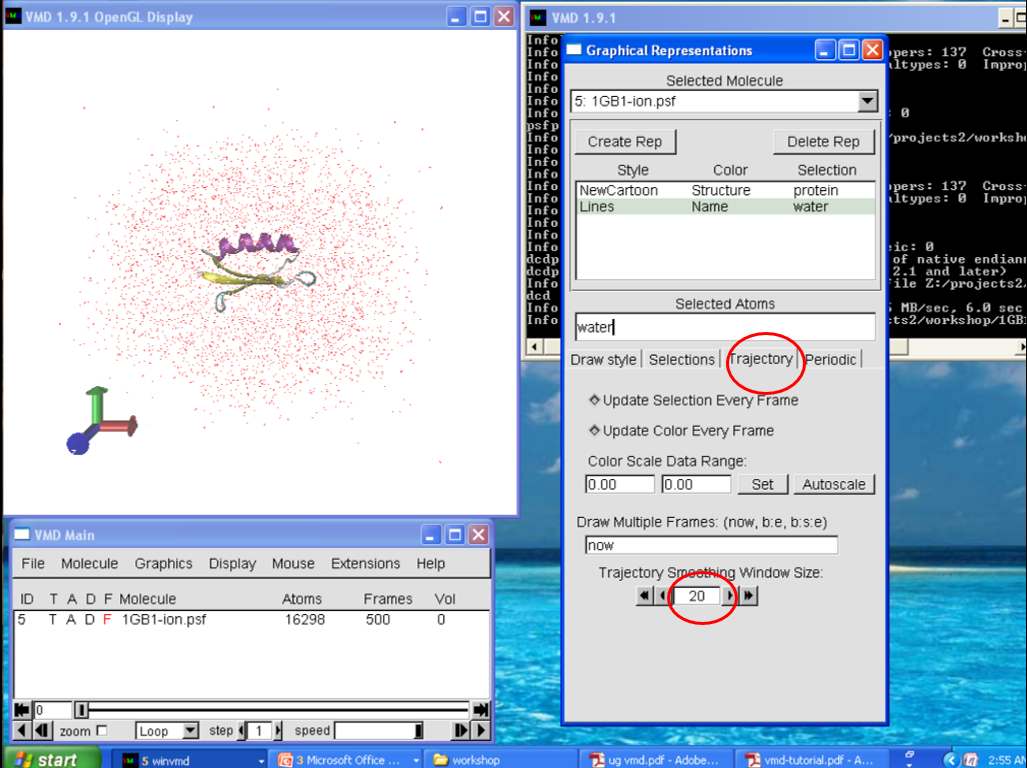Screen dimensions: 1027x768
Task: Switch to the Selections tab
Action: [681, 359]
